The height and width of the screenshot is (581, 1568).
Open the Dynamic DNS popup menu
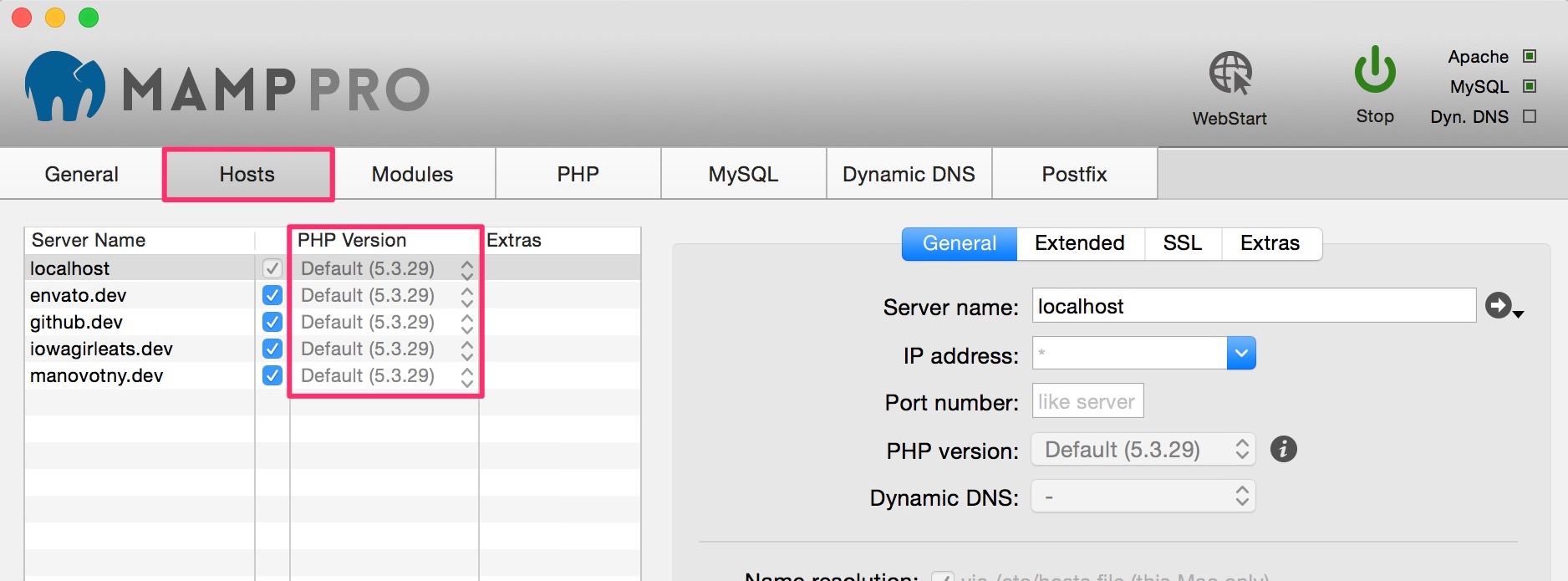tap(1143, 497)
